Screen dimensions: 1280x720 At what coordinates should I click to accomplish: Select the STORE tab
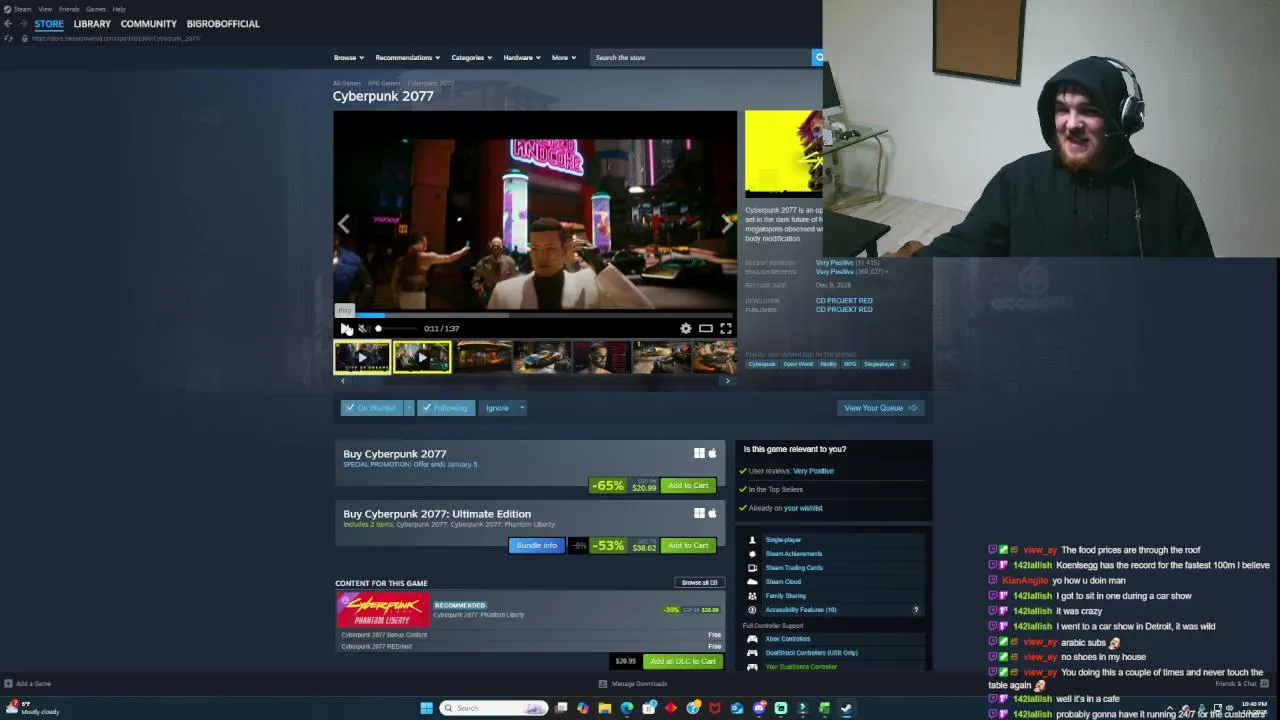point(48,23)
